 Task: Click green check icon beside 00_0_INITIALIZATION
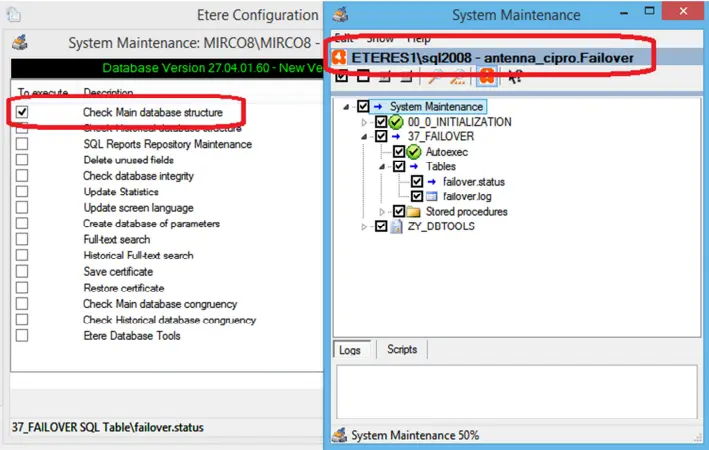pos(397,122)
